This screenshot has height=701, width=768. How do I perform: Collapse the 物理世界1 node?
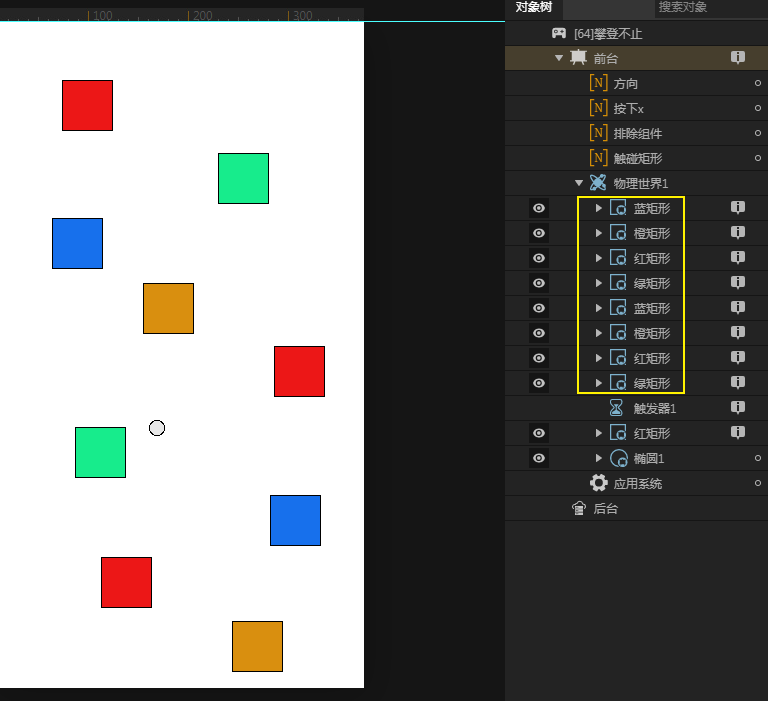[579, 183]
